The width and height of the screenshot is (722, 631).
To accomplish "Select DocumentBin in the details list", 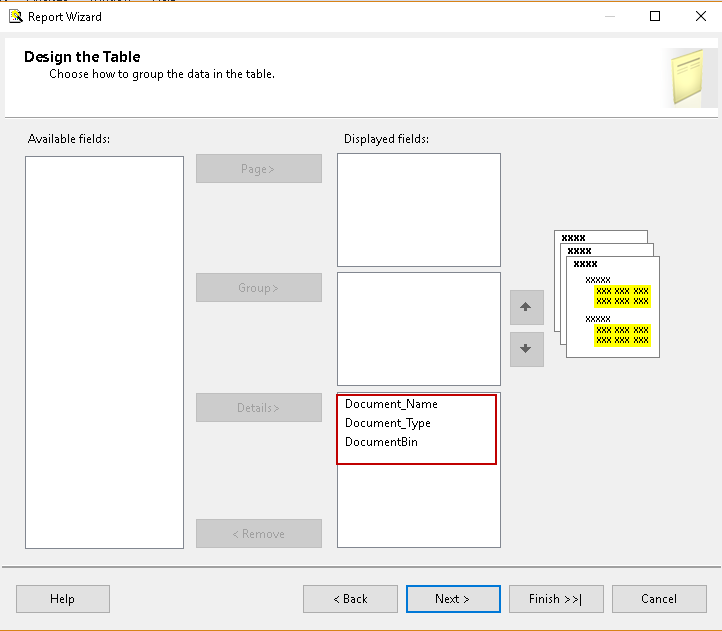I will [381, 442].
